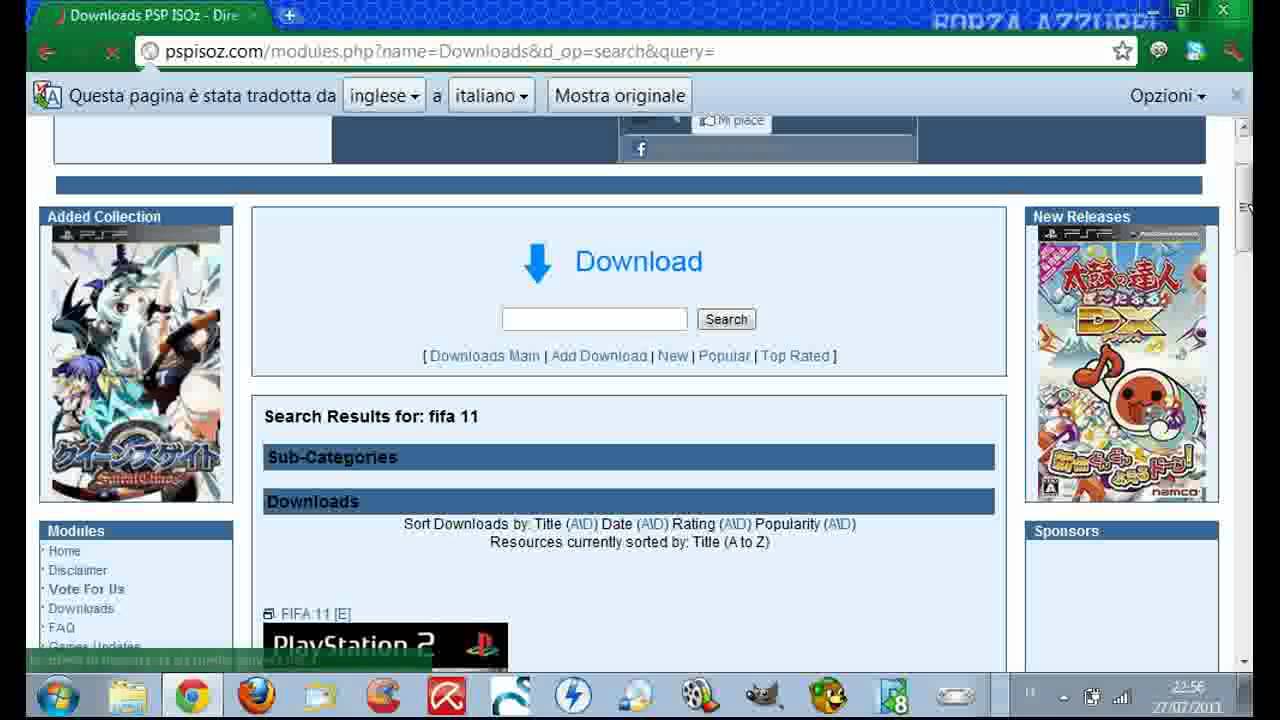Show hidden system tray icons
The image size is (1280, 720).
click(x=1063, y=697)
